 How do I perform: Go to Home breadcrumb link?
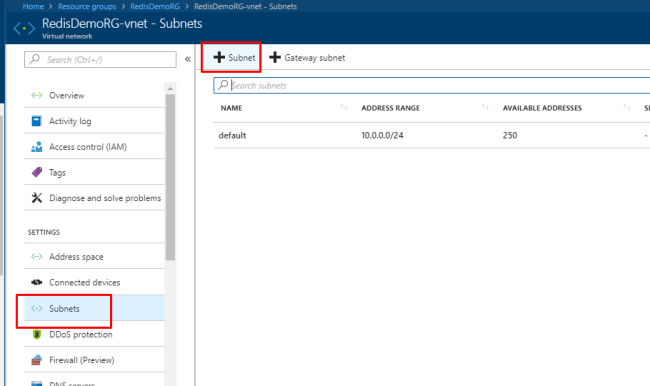33,6
